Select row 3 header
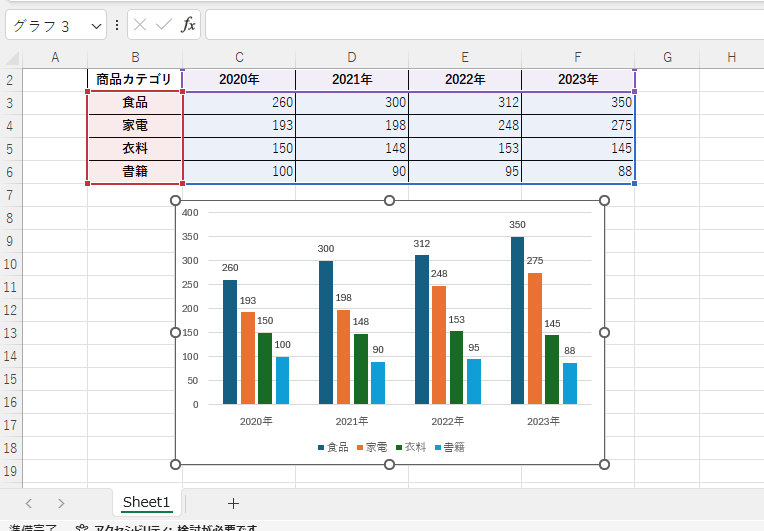 click(10, 103)
